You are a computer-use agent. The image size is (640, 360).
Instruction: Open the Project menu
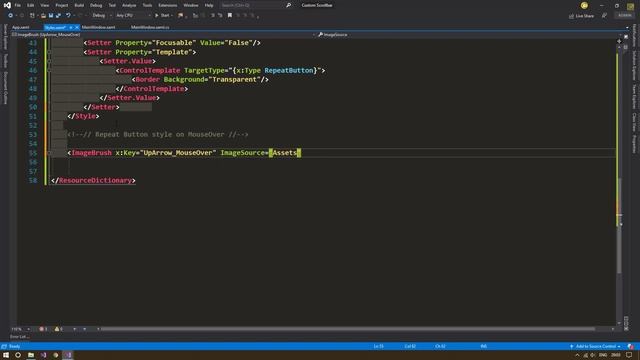pos(62,5)
